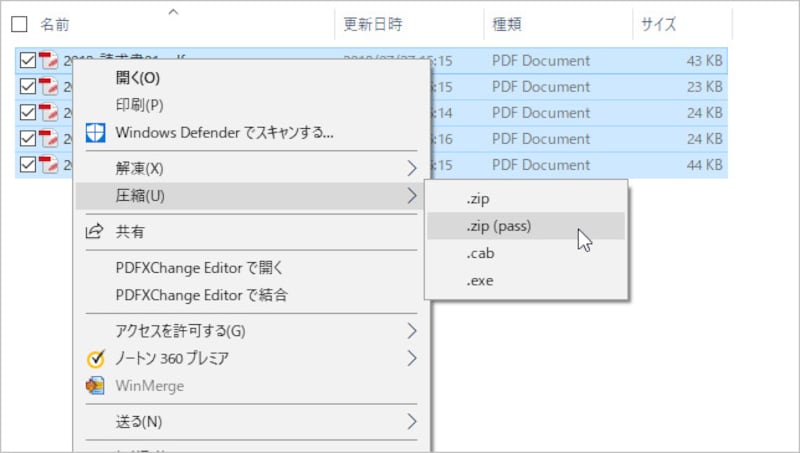Uncheck the first file's checkbox
The width and height of the screenshot is (800, 453).
coord(27,61)
